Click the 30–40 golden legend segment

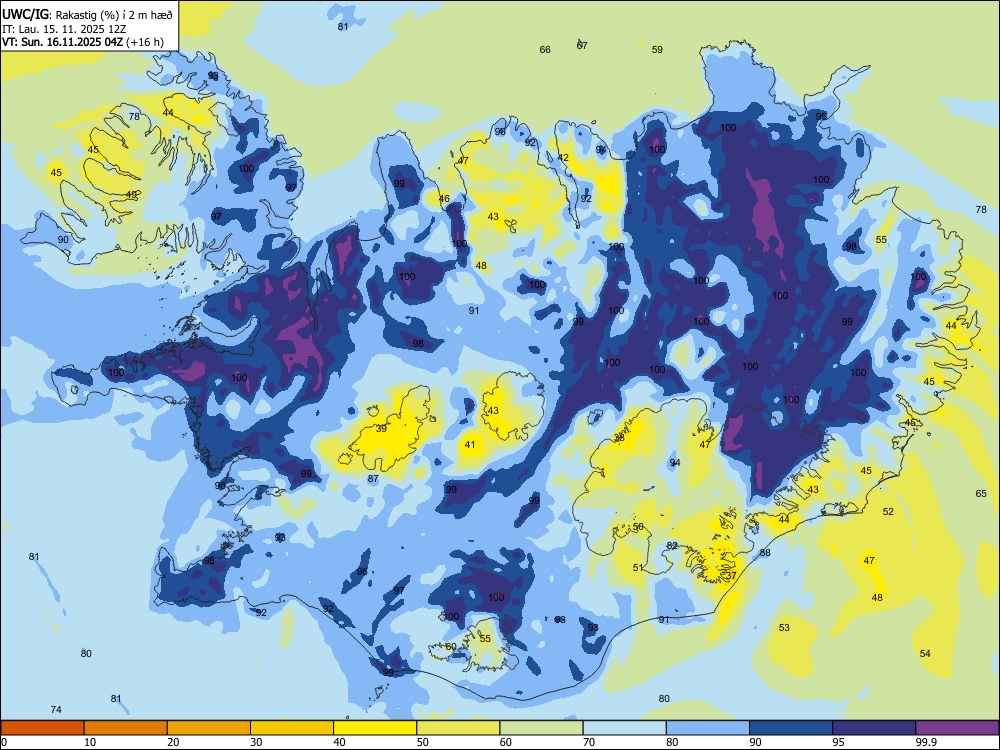tap(292, 728)
